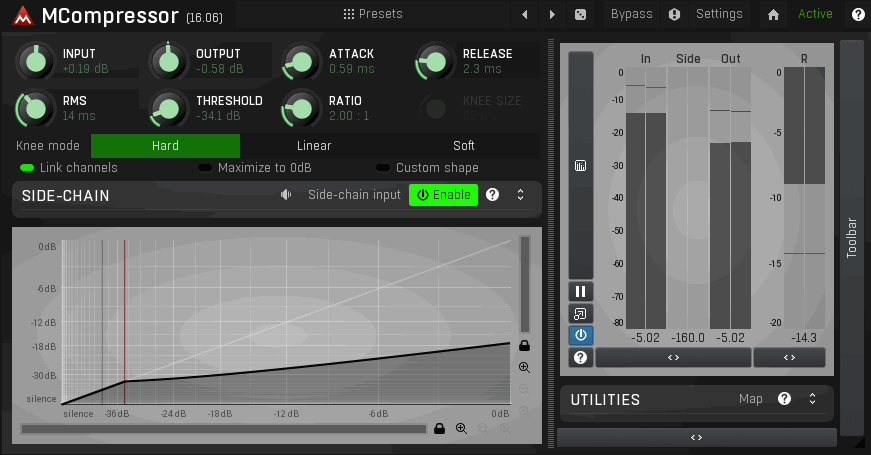This screenshot has height=455, width=871.
Task: Click the home icon
Action: [x=773, y=14]
